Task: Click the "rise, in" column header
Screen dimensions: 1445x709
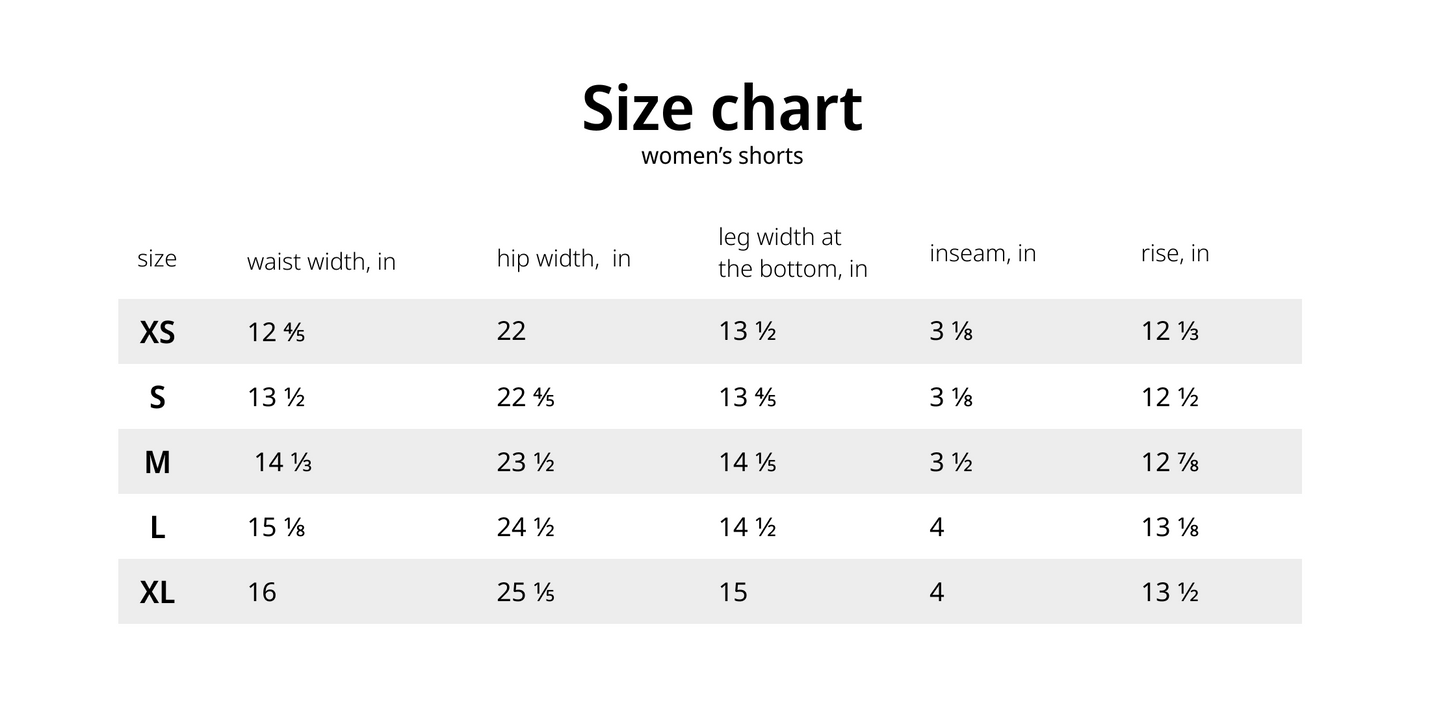Action: [x=1174, y=254]
